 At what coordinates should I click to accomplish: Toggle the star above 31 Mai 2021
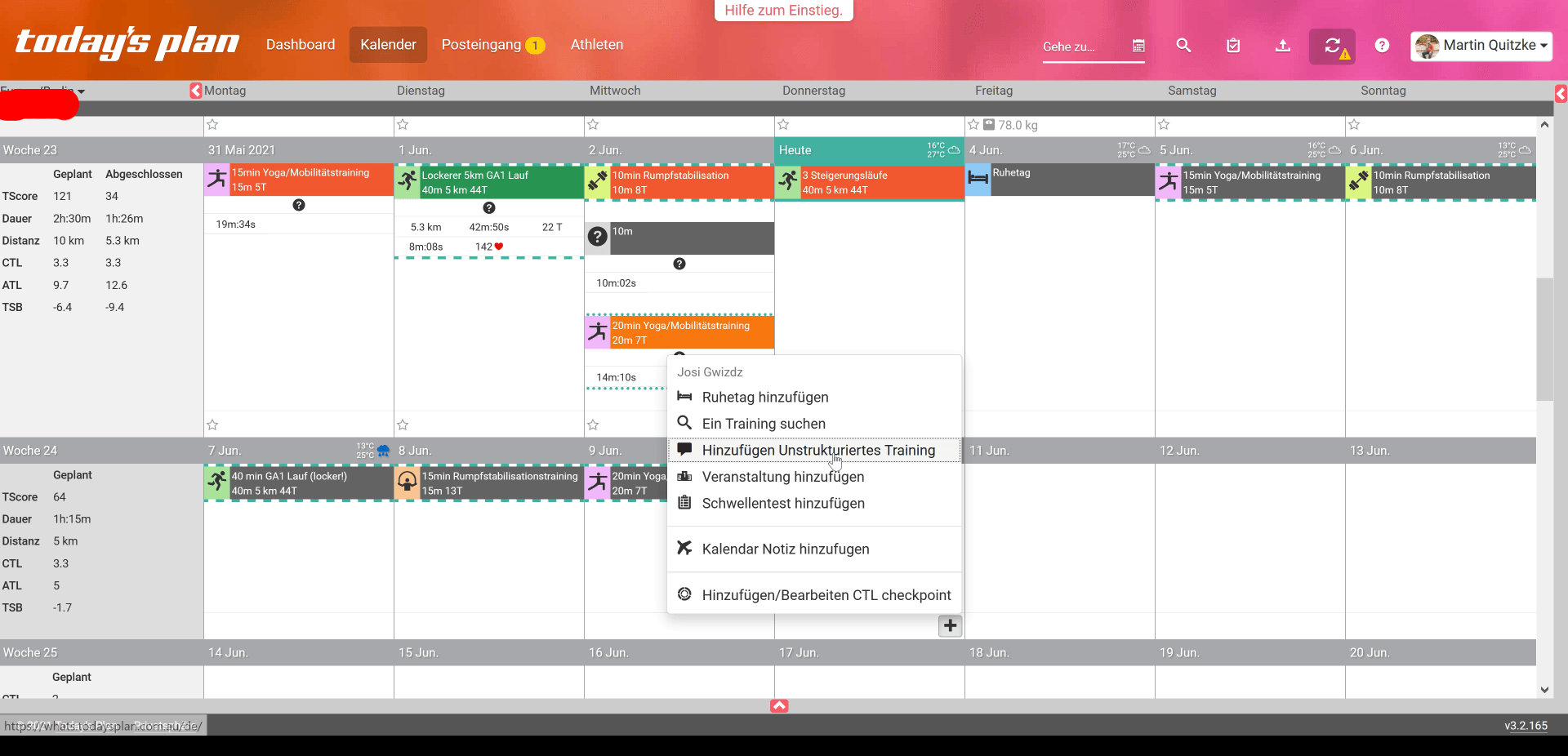click(212, 125)
